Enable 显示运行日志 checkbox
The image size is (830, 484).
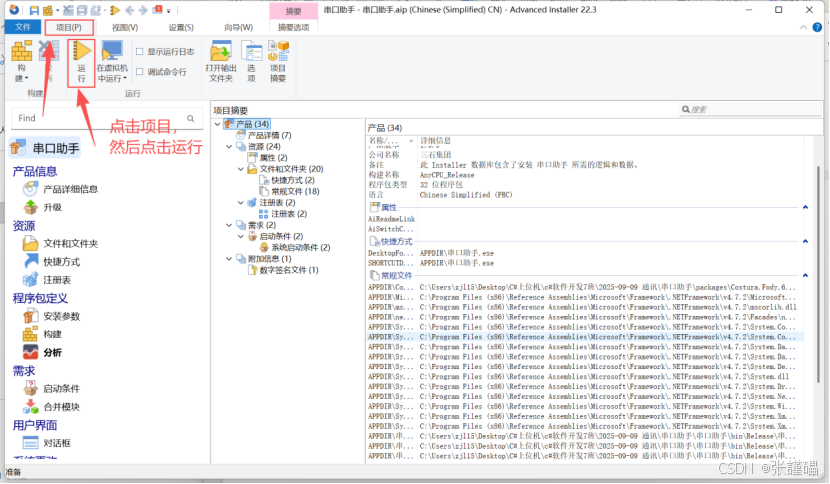click(x=140, y=51)
